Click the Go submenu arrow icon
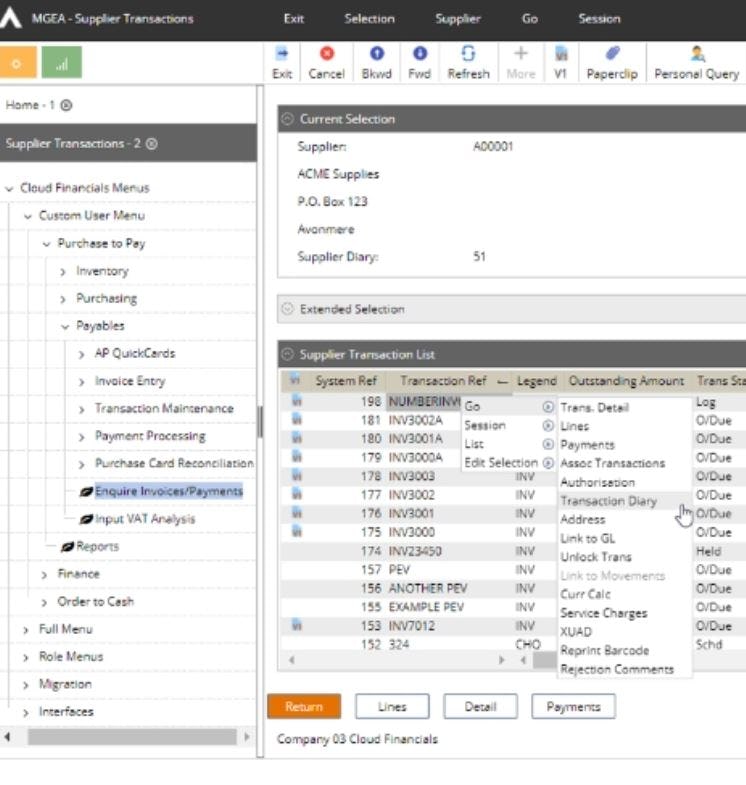The width and height of the screenshot is (746, 785). coord(548,407)
